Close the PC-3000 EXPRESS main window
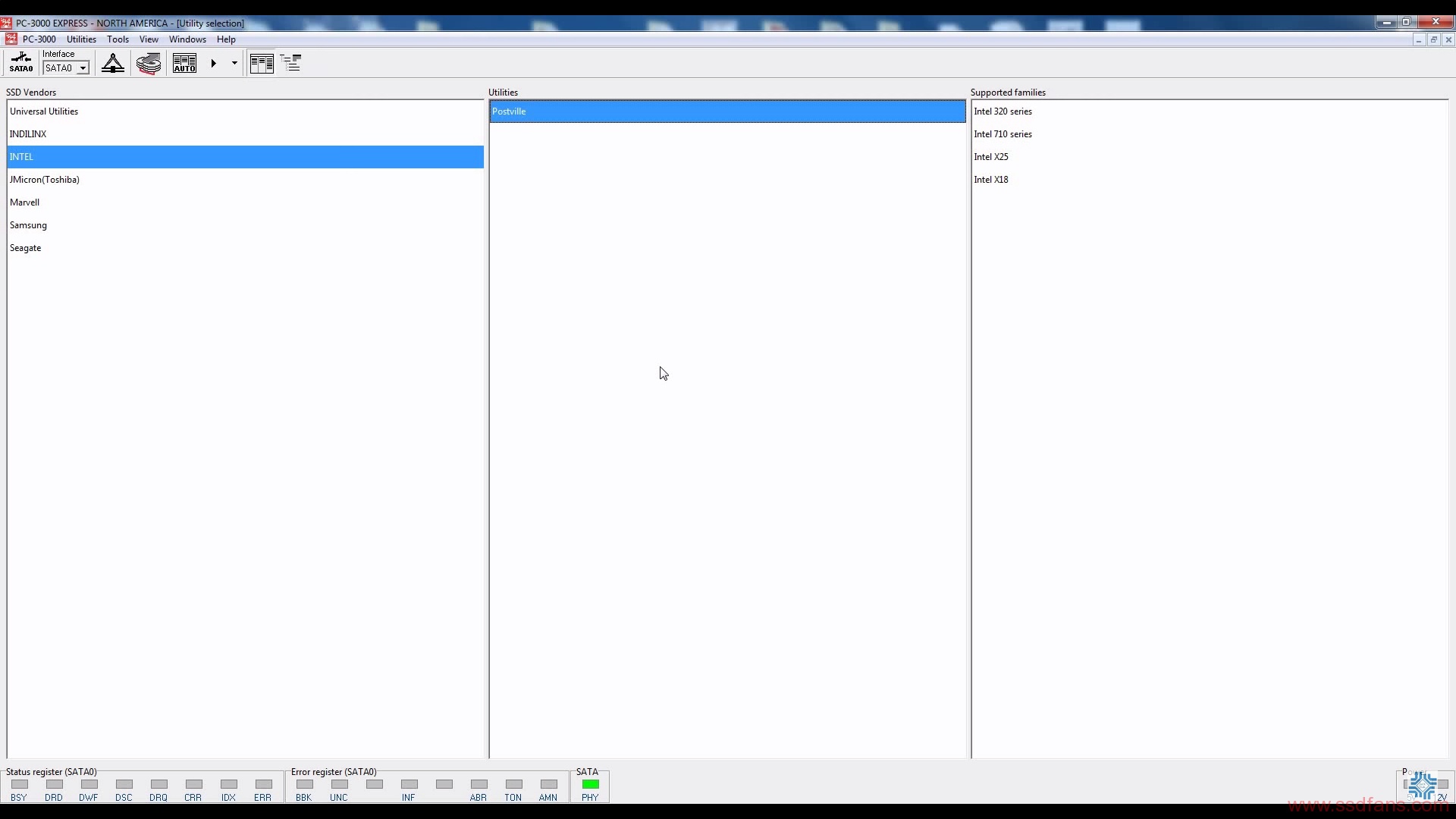Viewport: 1456px width, 819px height. [x=1436, y=22]
